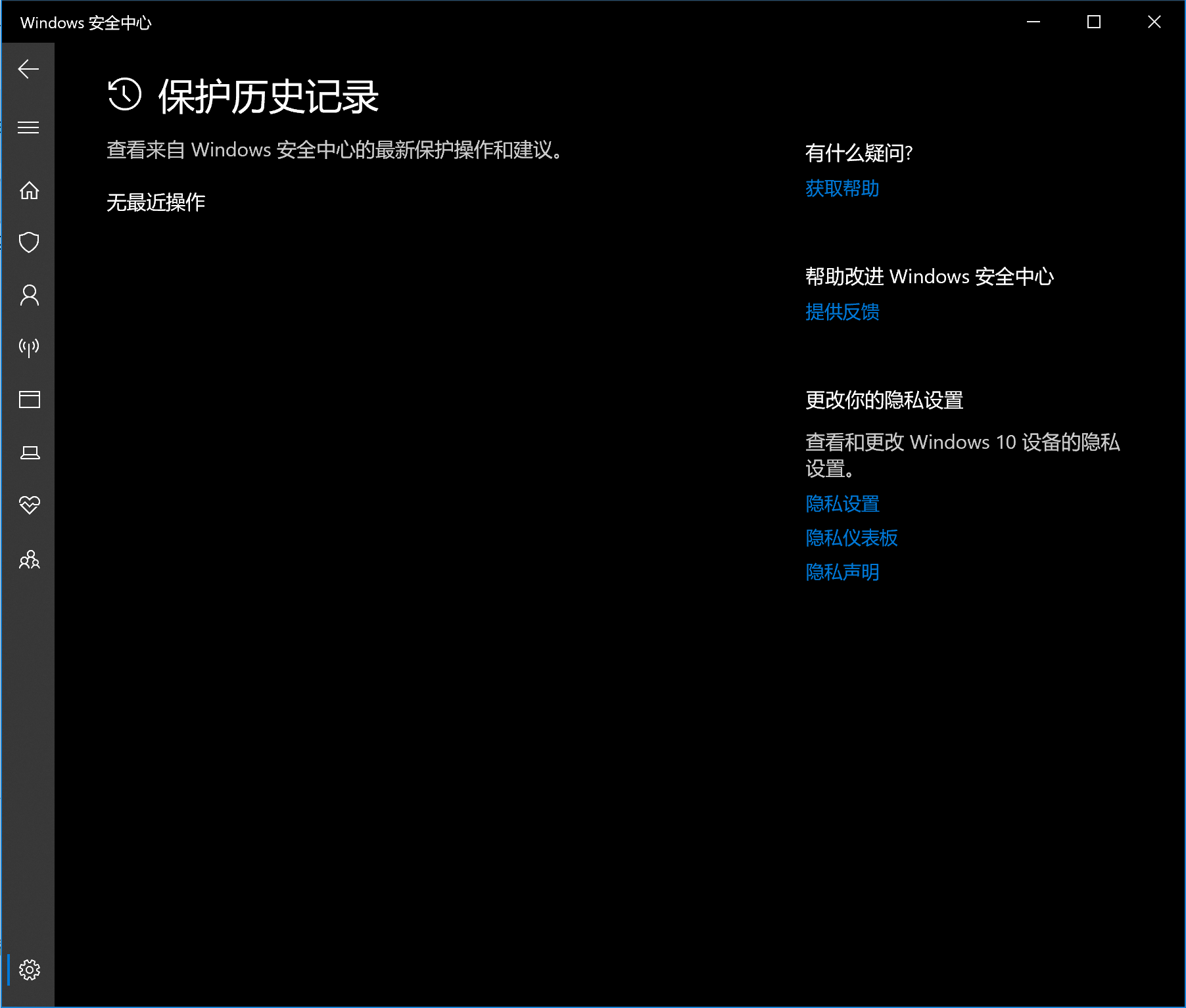Open Device security laptop icon
The image size is (1186, 1008).
[x=29, y=452]
